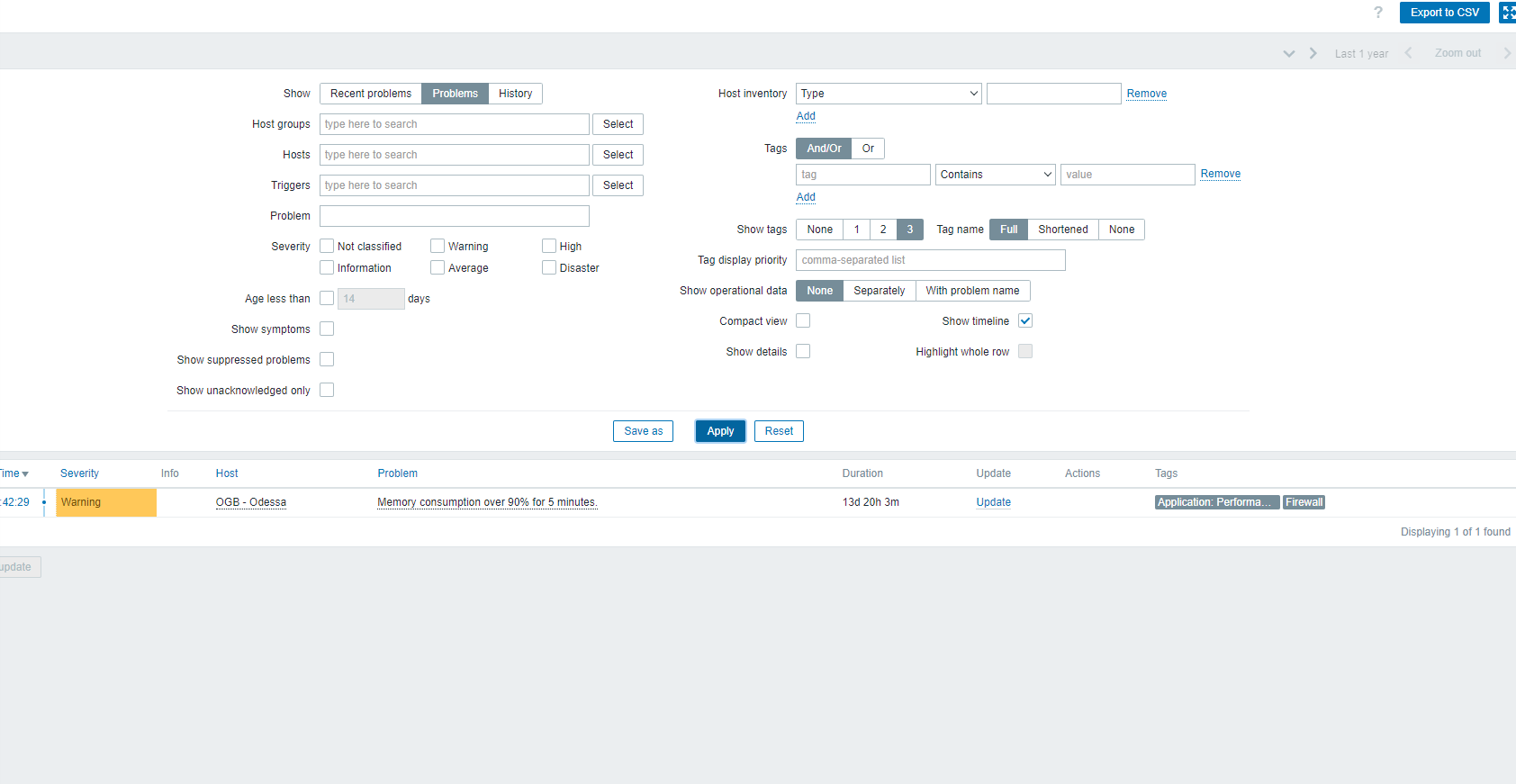Select the Problems show option
Viewport: 1516px width, 784px height.
pyautogui.click(x=456, y=94)
